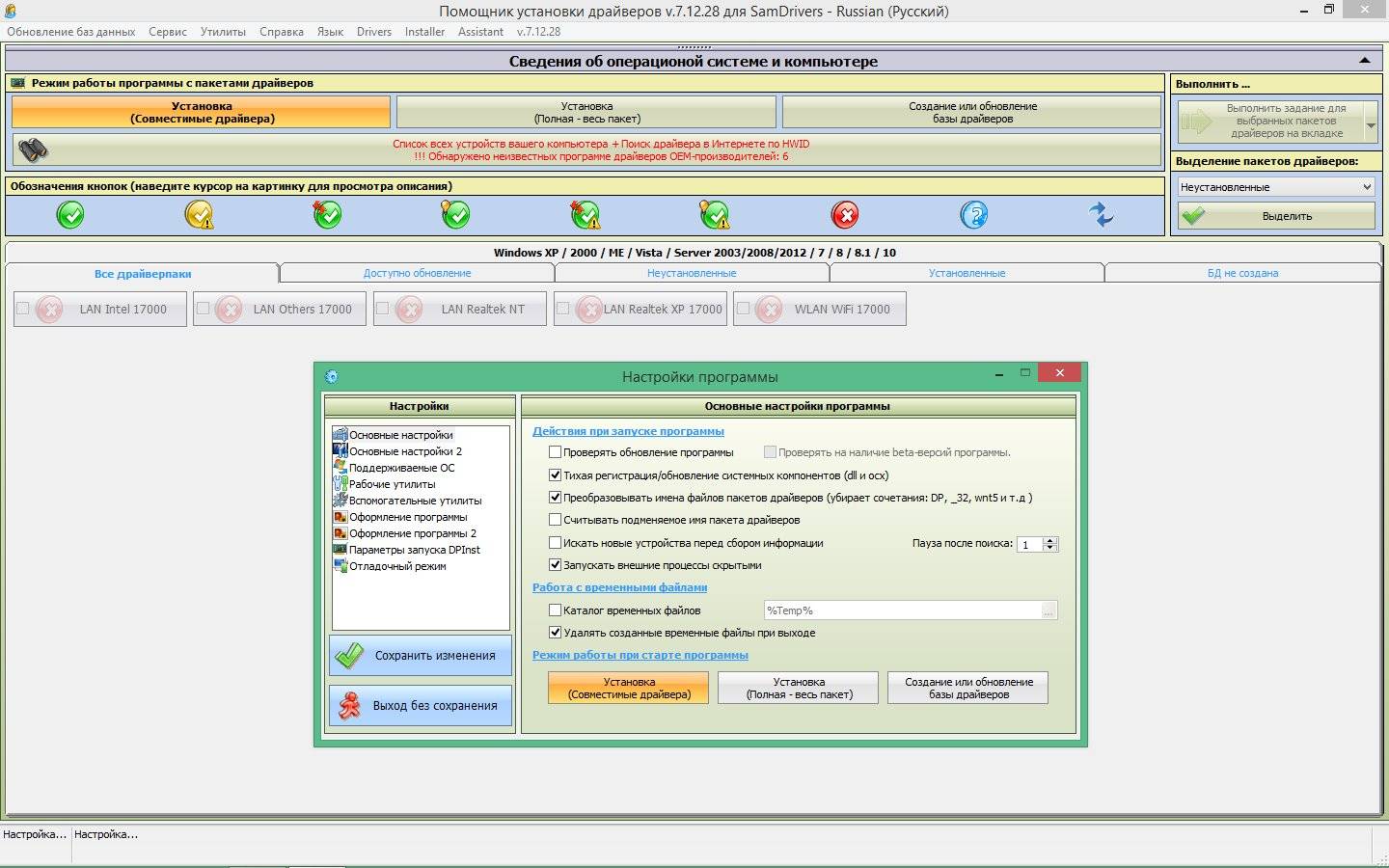Open the Язык menu
Image resolution: width=1389 pixels, height=868 pixels.
(x=331, y=32)
